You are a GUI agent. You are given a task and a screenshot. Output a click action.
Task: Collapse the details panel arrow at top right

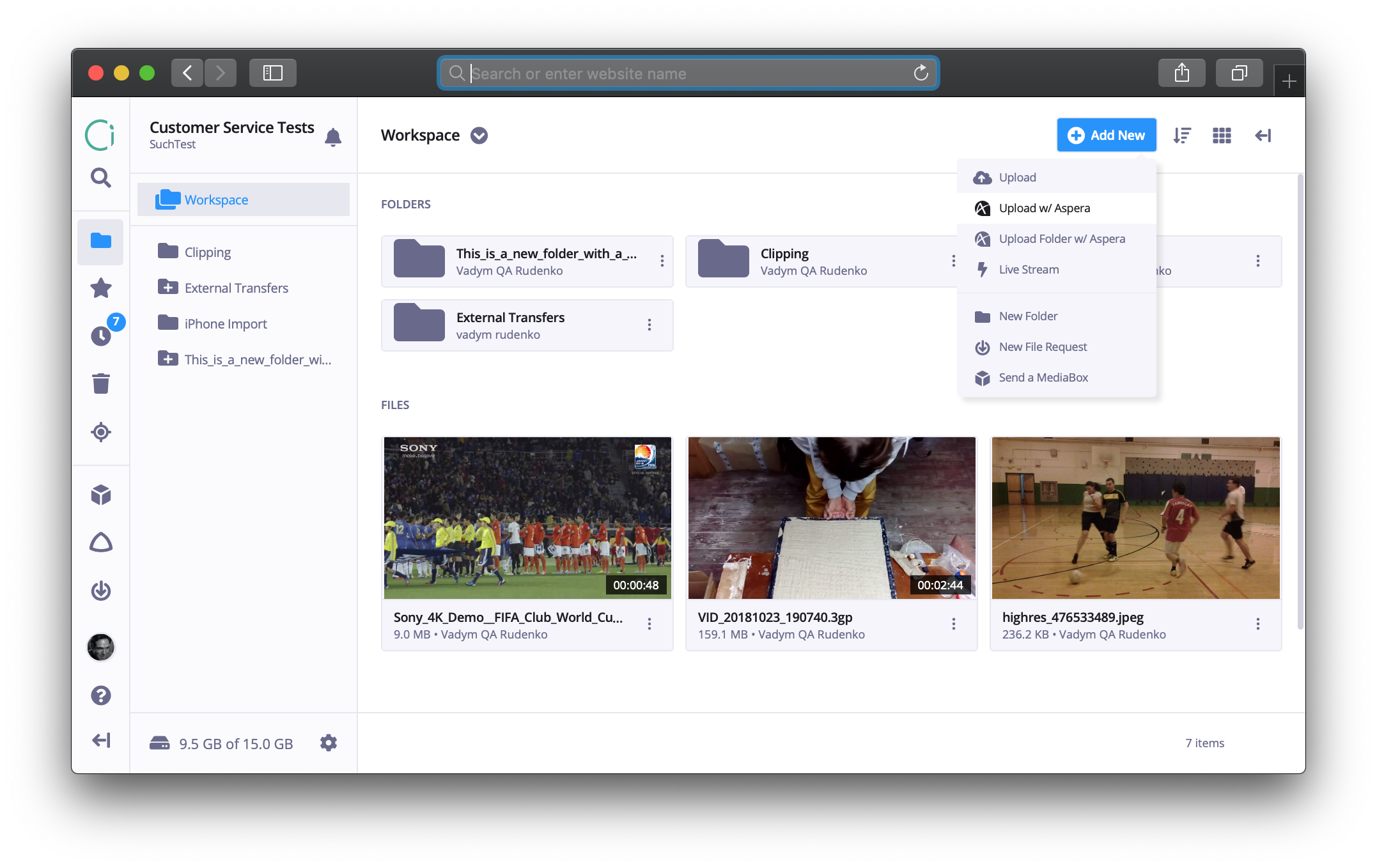pos(1263,136)
